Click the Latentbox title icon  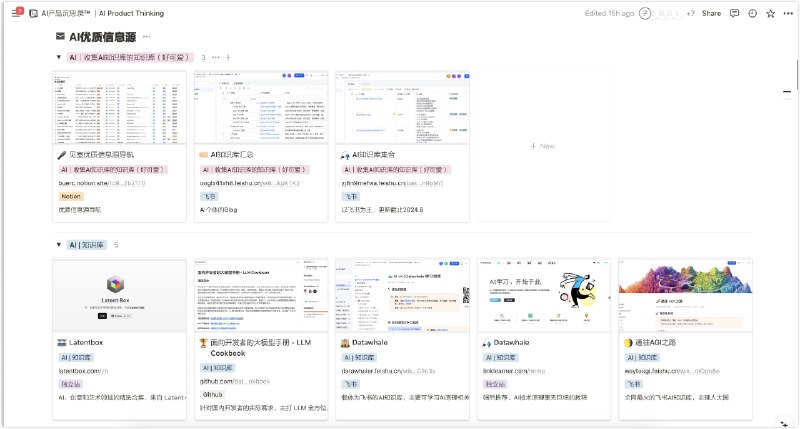tap(62, 343)
